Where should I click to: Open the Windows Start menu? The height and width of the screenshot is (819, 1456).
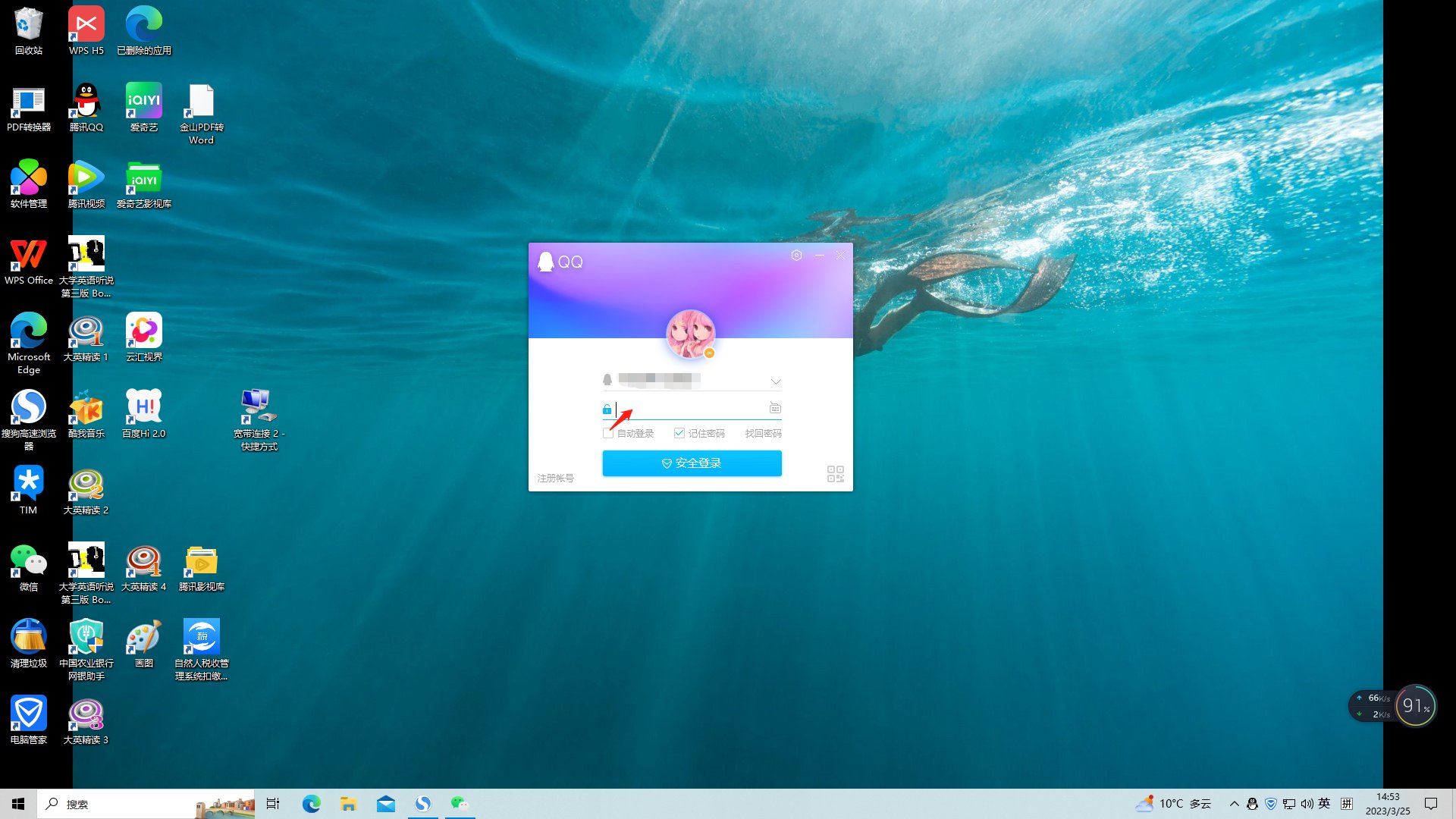tap(18, 804)
